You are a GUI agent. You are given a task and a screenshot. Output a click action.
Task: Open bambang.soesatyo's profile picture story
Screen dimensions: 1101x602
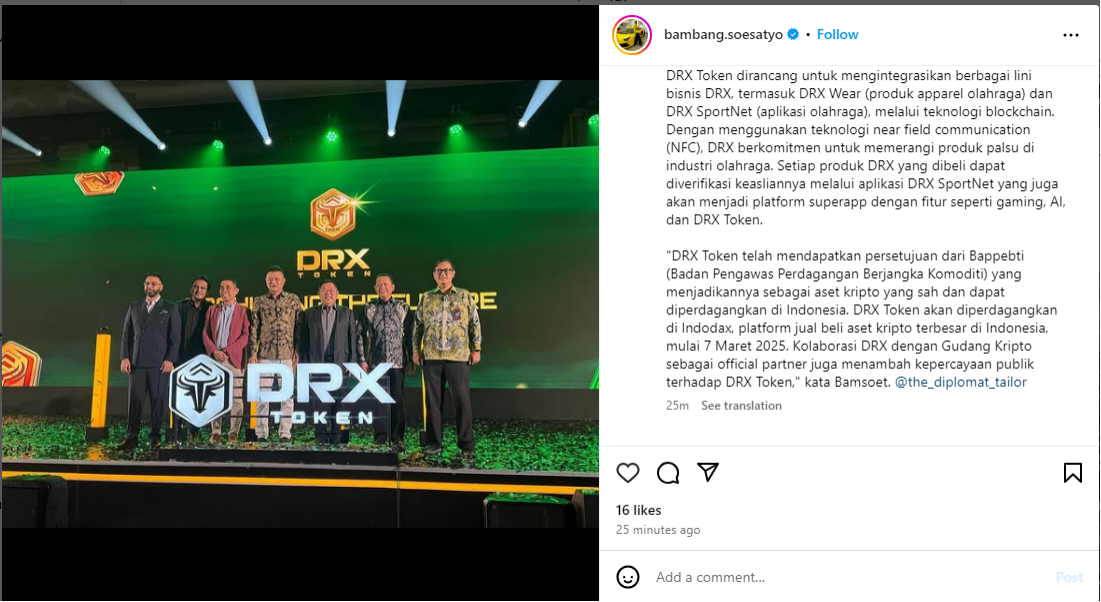pos(632,34)
